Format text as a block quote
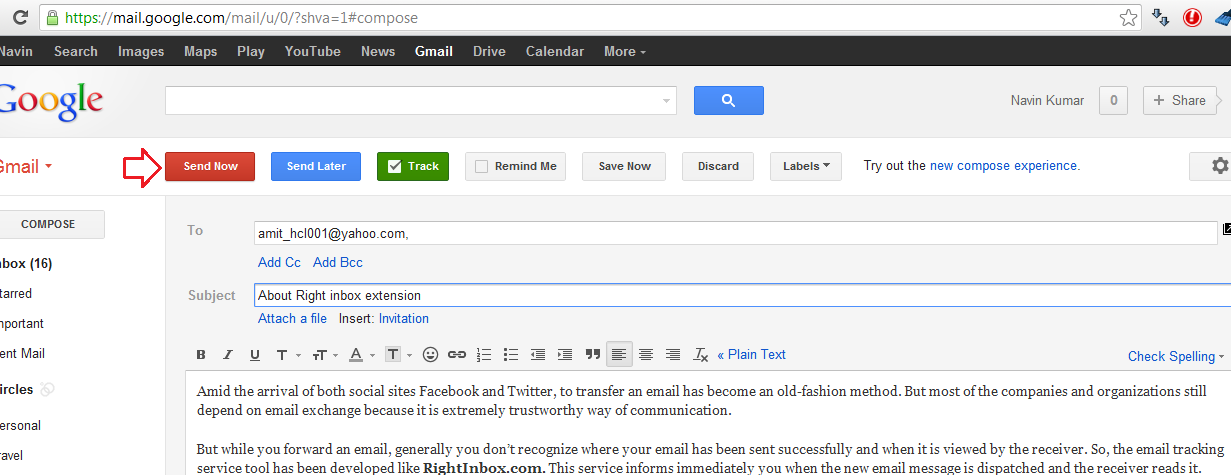The height and width of the screenshot is (475, 1231). click(x=593, y=355)
